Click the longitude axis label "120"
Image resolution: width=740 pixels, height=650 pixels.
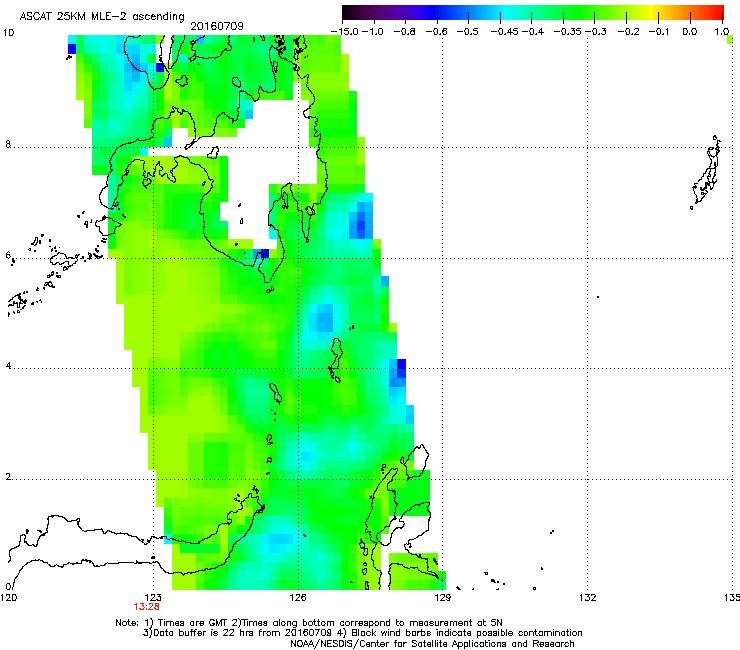tap(8, 598)
